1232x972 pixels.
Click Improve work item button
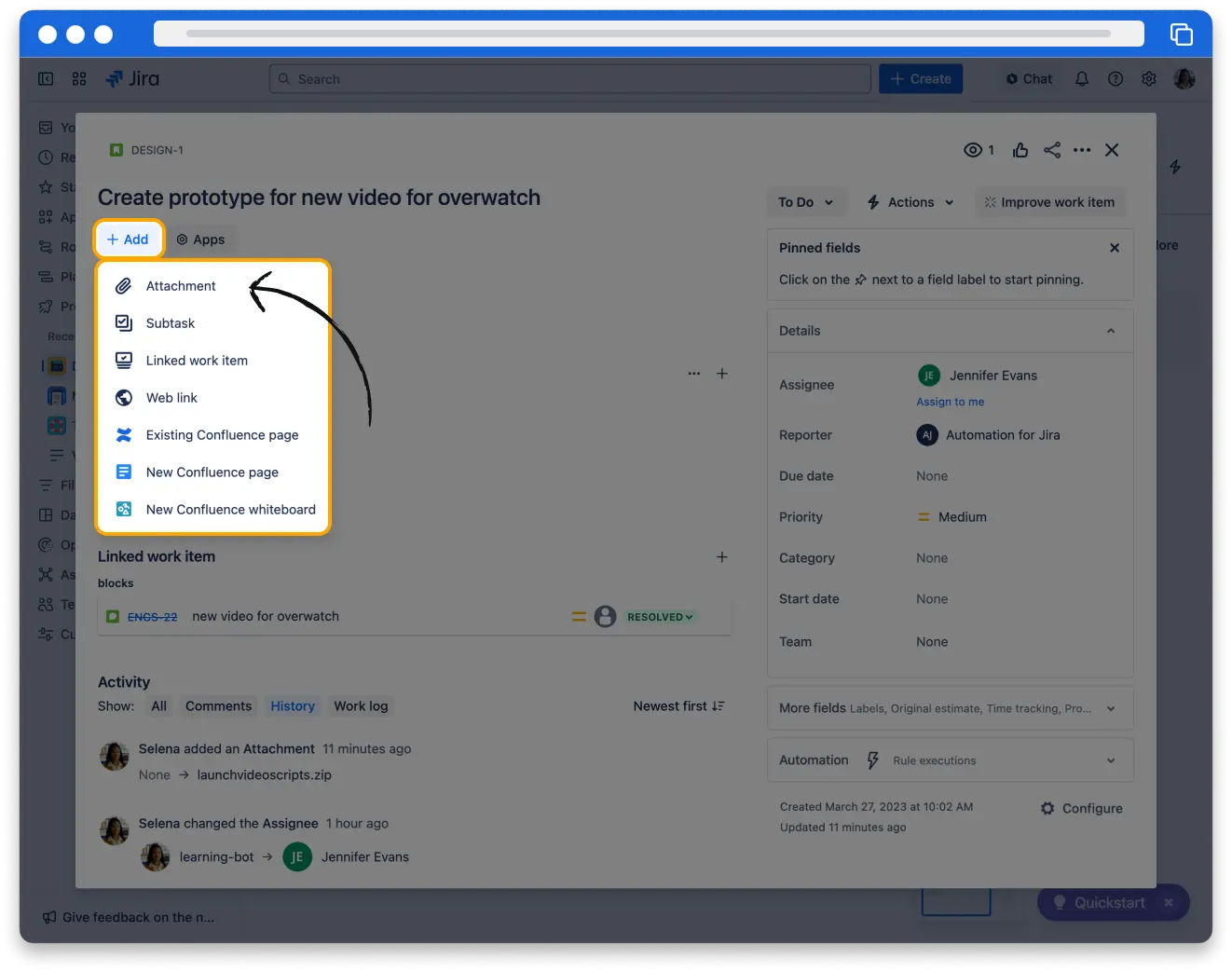point(1050,202)
